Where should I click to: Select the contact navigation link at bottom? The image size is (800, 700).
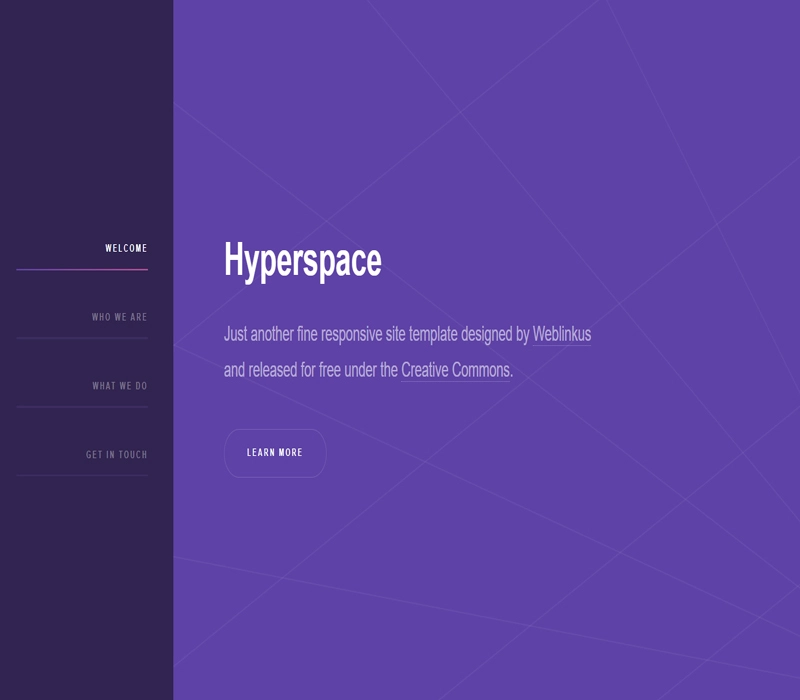coord(115,453)
